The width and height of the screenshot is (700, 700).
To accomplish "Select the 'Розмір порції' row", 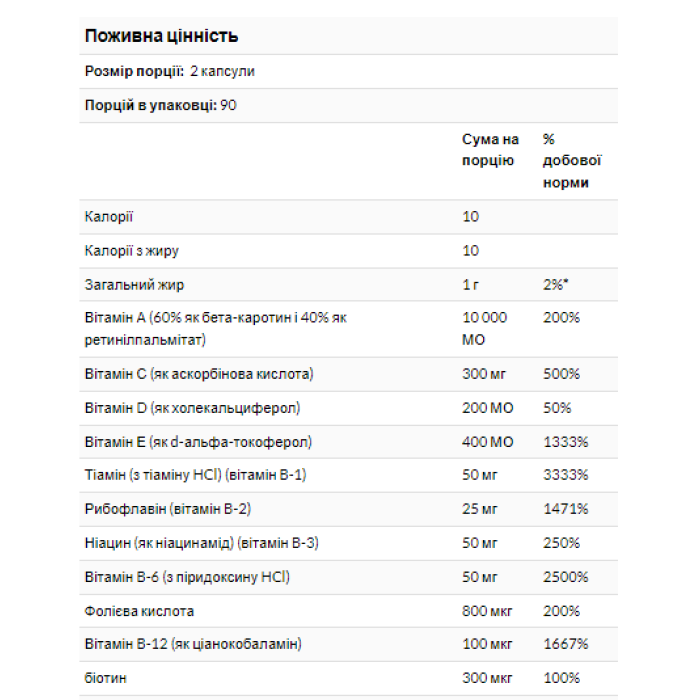I will pos(169,71).
